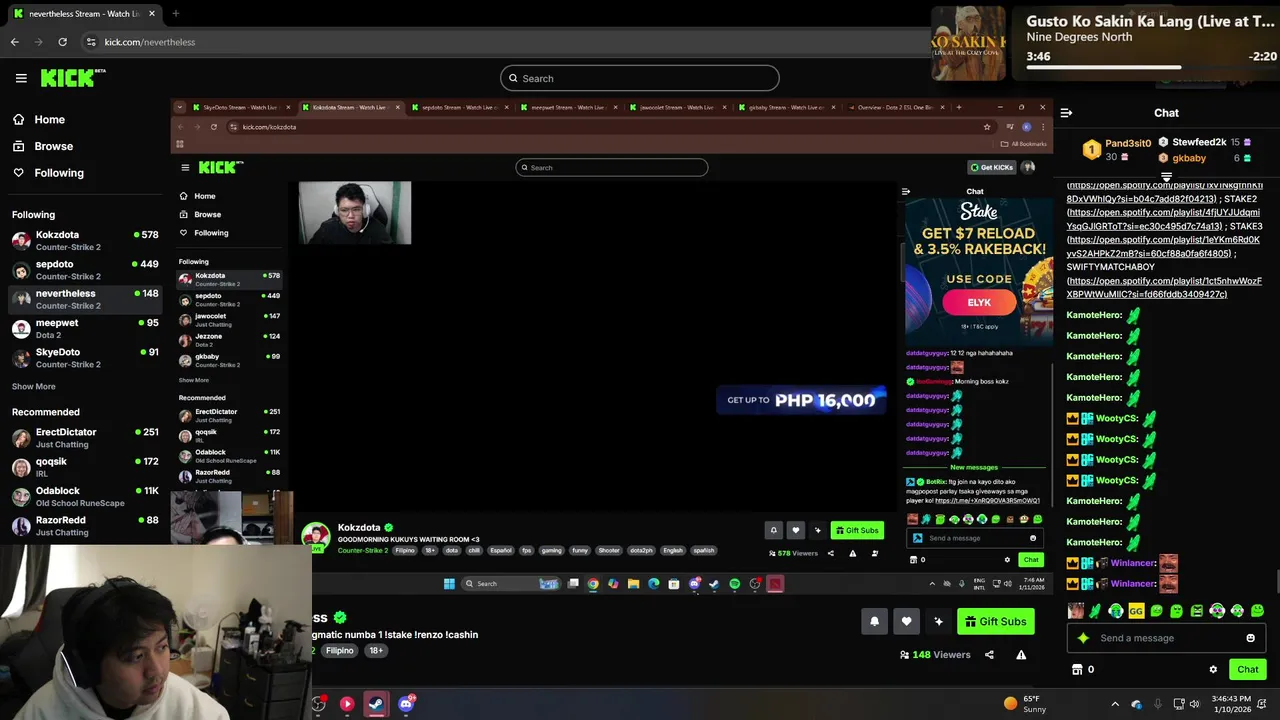Click the outer Kick search field
Image resolution: width=1280 pixels, height=720 pixels.
tap(640, 78)
